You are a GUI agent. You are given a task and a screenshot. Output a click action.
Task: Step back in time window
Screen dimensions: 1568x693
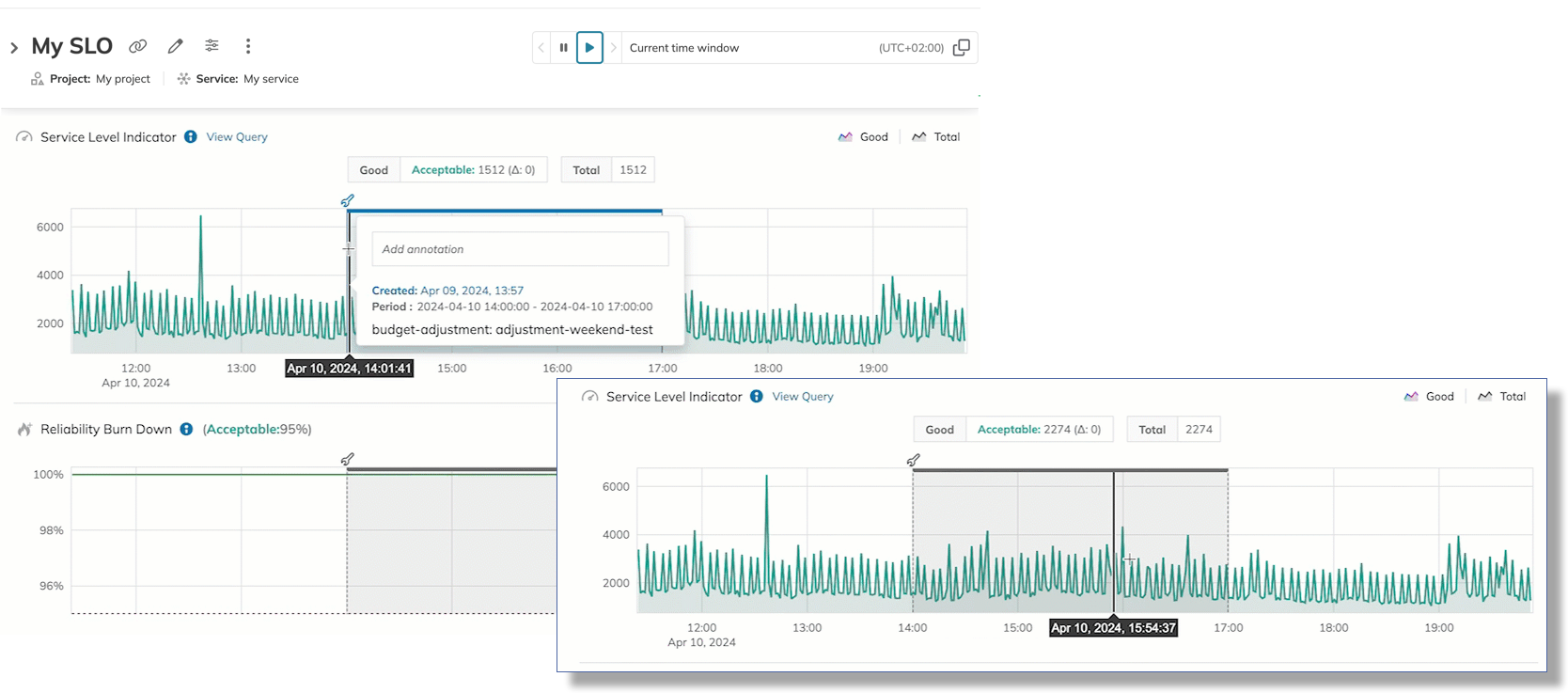click(x=541, y=48)
